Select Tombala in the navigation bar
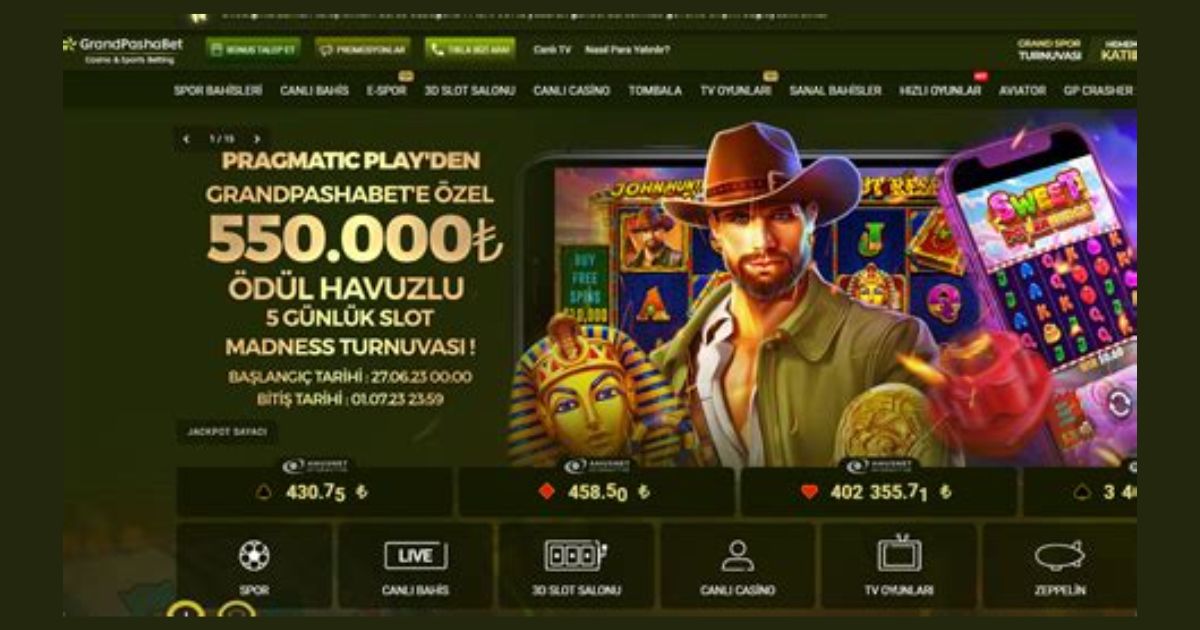This screenshot has width=1200, height=630. pos(655,90)
